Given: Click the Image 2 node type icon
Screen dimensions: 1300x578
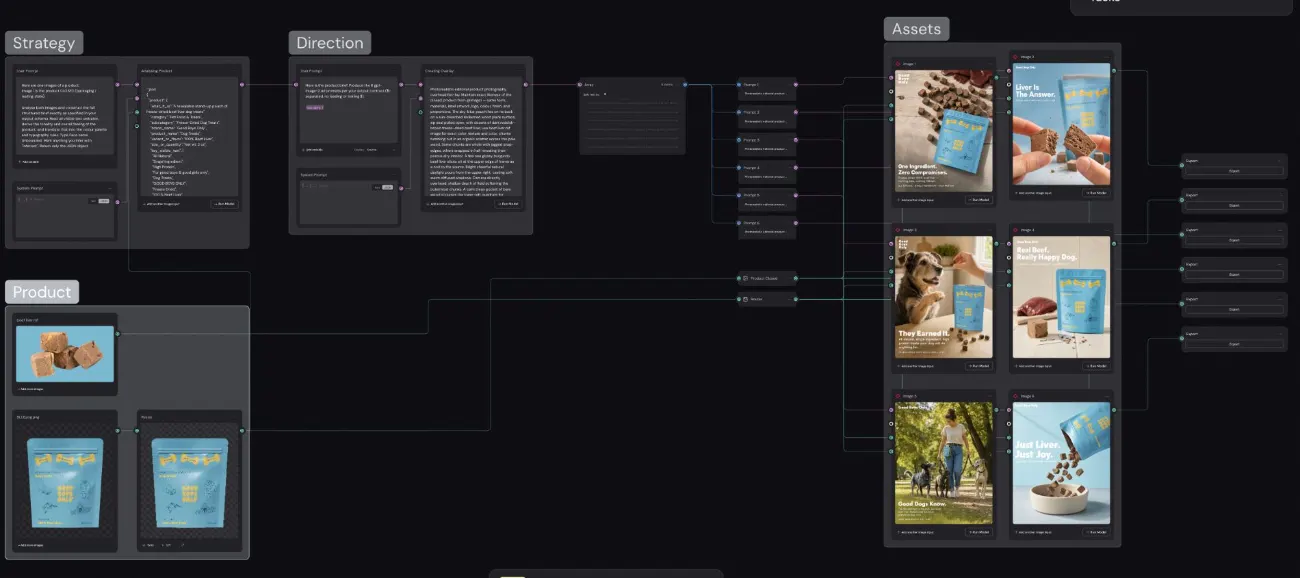Looking at the screenshot, I should point(1016,57).
